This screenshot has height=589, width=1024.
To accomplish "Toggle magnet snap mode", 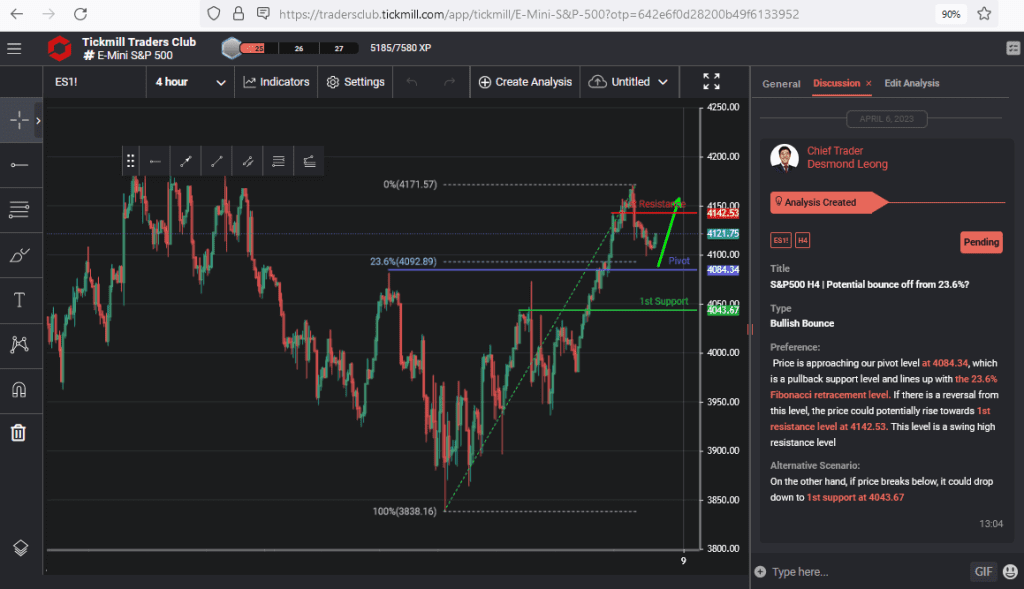I will pyautogui.click(x=20, y=390).
